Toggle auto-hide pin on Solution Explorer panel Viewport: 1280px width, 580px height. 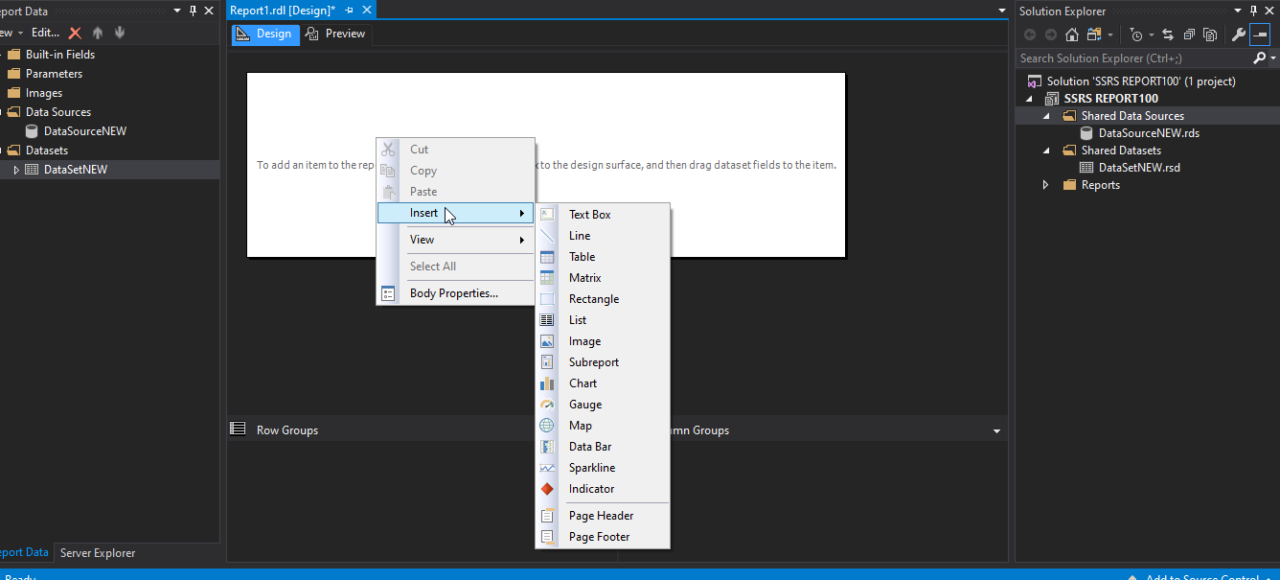click(x=1254, y=11)
